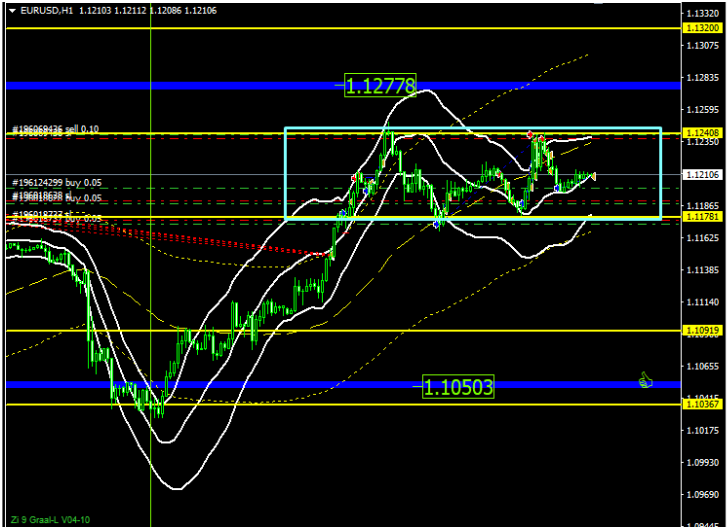Select the 1.10503 green price label

pyautogui.click(x=458, y=386)
